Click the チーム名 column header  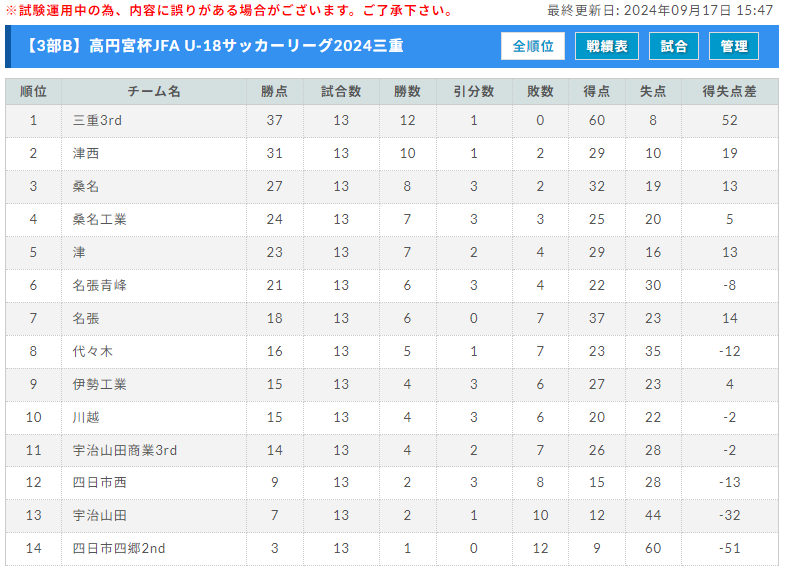pyautogui.click(x=154, y=91)
